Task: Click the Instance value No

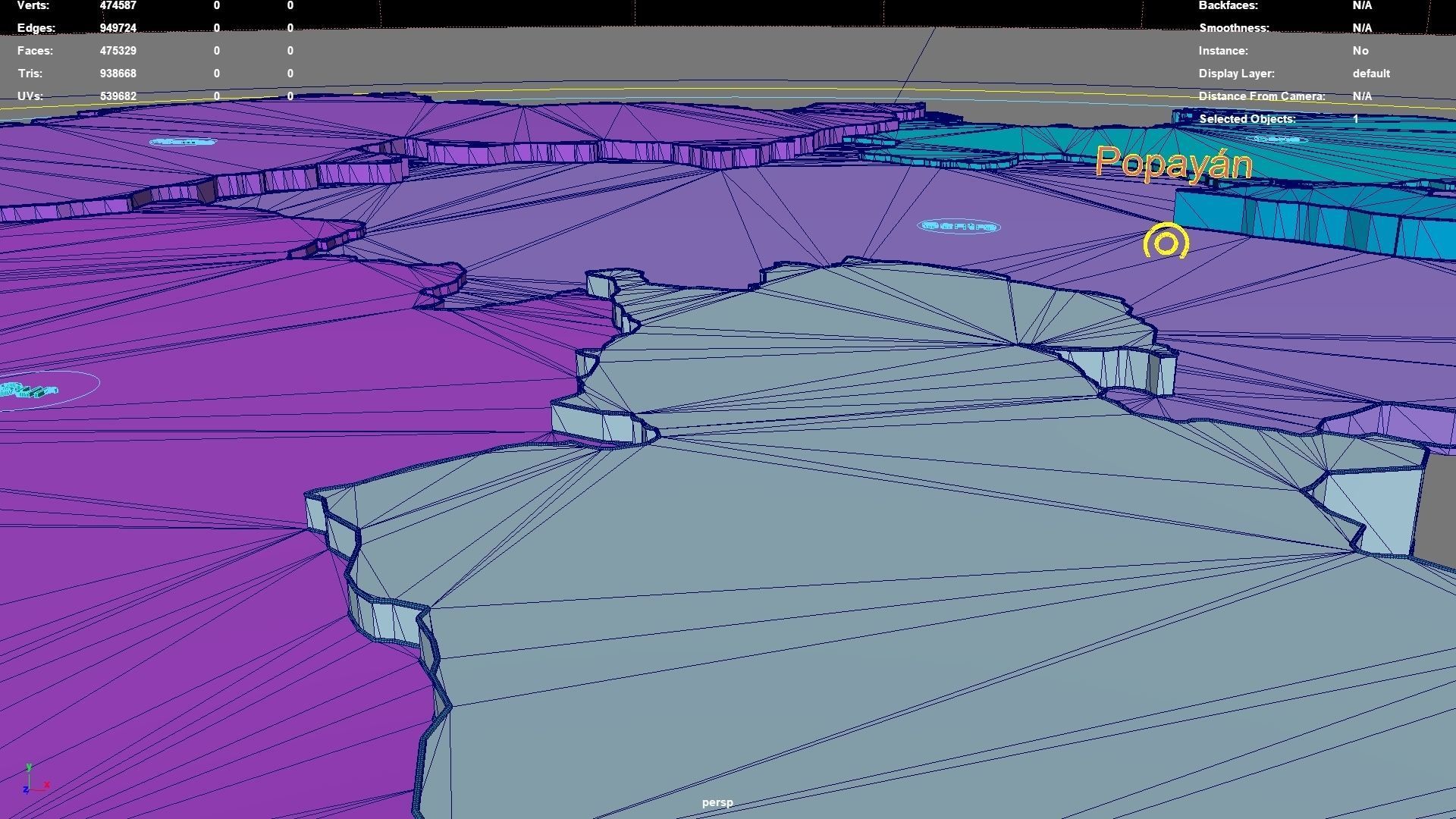Action: 1360,51
